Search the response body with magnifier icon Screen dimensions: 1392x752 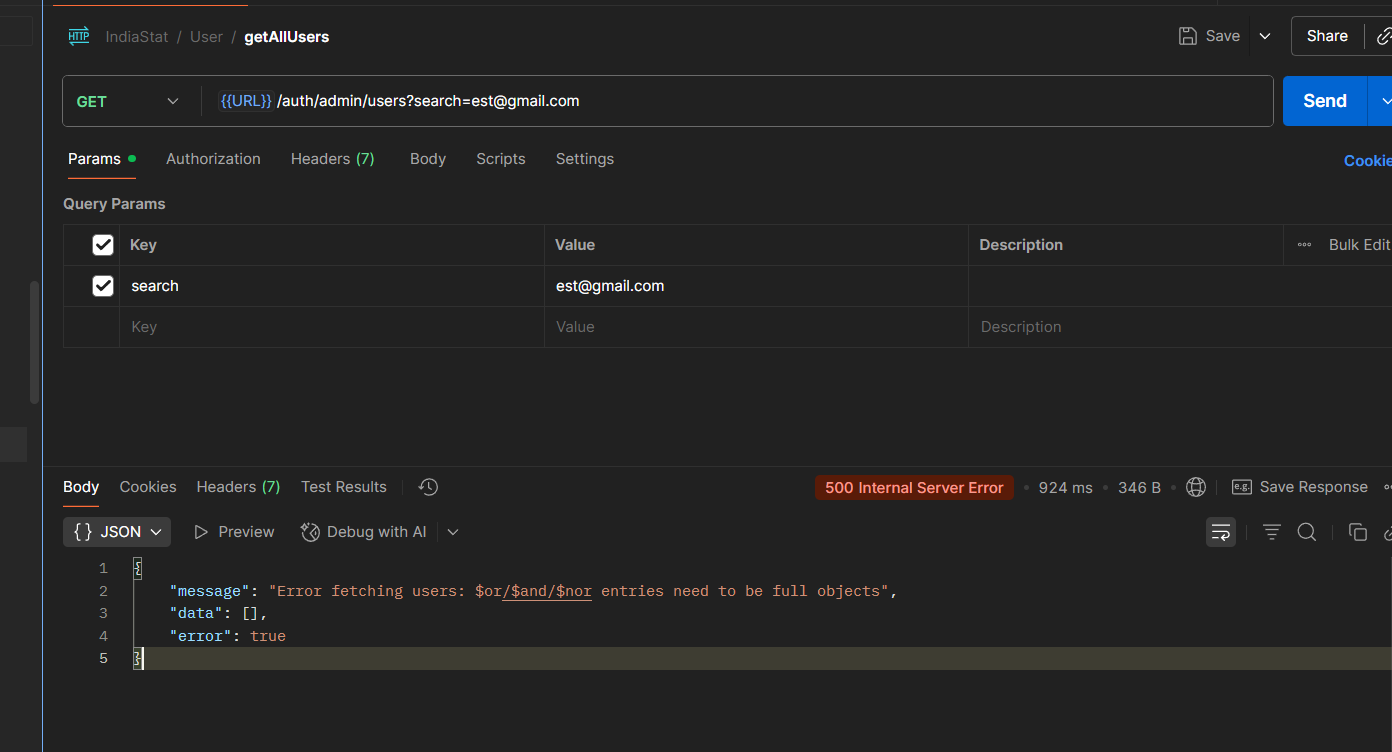[x=1306, y=532]
